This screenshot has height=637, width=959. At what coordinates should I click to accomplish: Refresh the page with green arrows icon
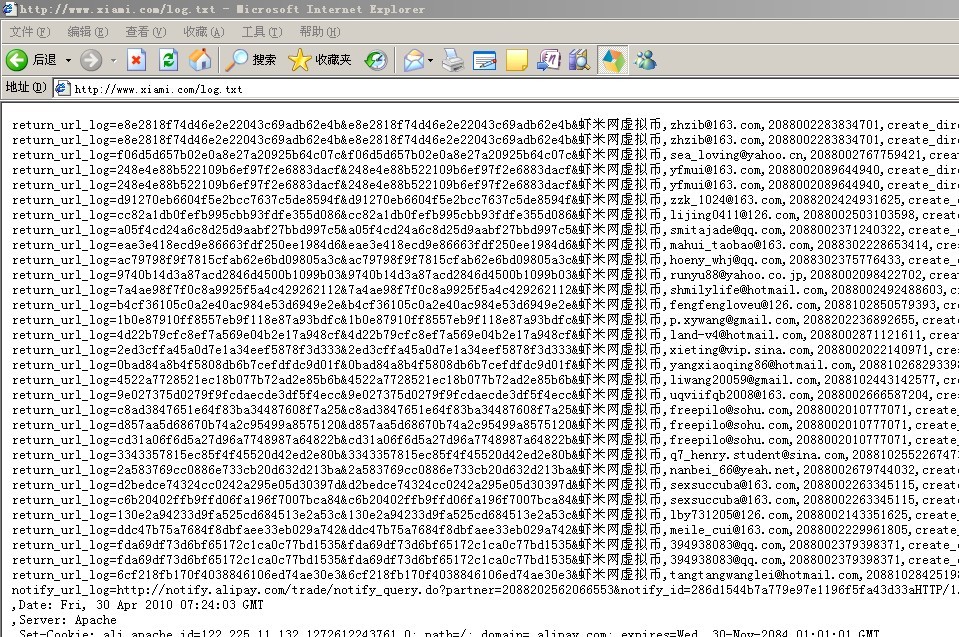[168, 60]
